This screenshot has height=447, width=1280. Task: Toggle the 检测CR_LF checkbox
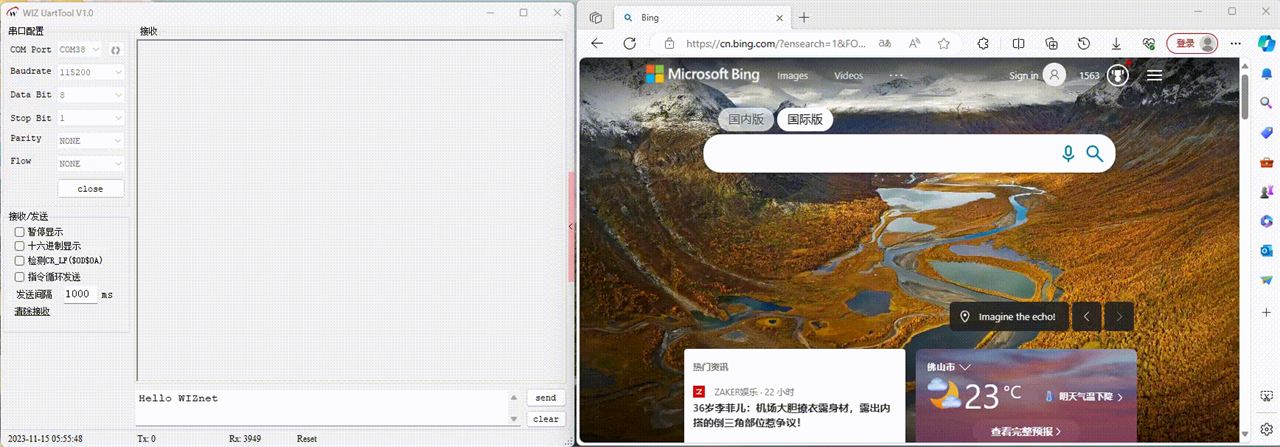click(20, 261)
